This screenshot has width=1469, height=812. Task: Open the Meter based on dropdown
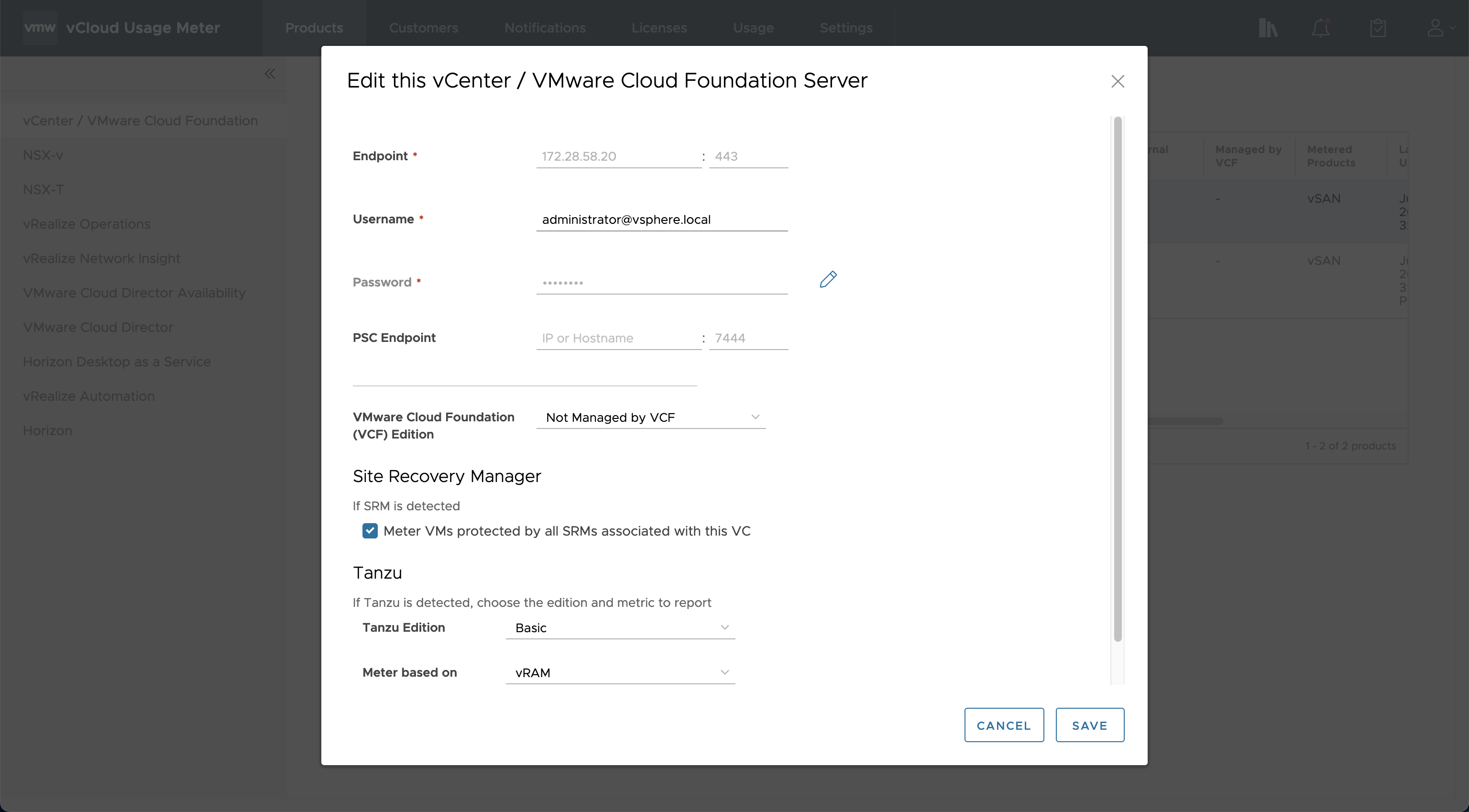point(620,673)
